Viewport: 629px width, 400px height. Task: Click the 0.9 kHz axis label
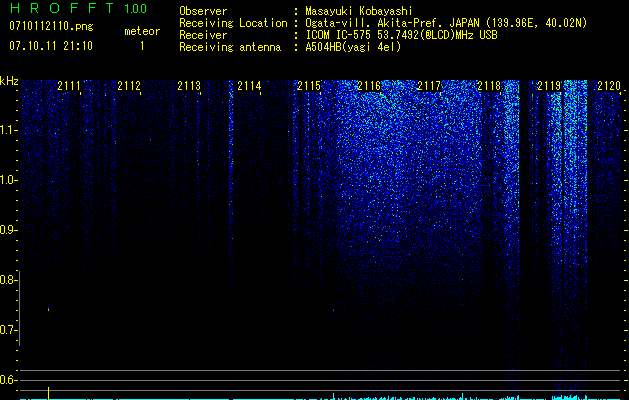coord(8,230)
